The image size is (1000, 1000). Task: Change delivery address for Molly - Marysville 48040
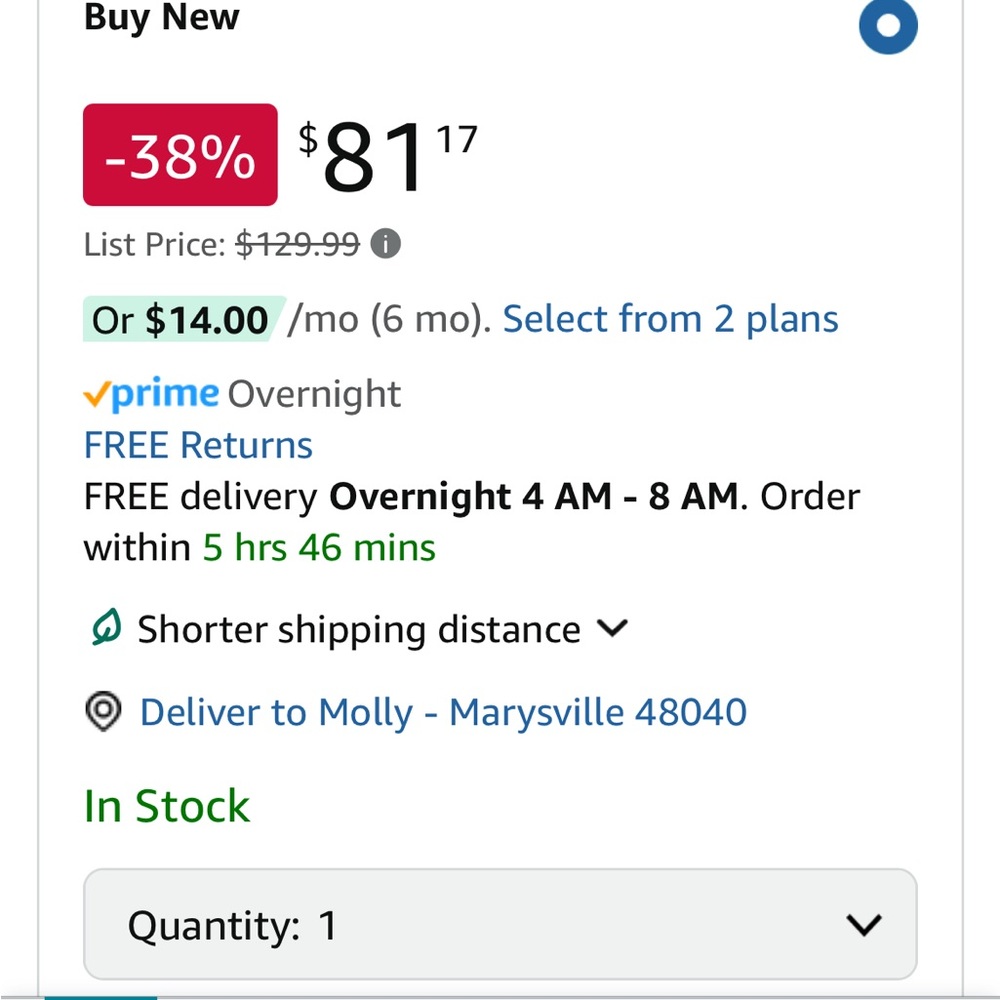pyautogui.click(x=443, y=713)
